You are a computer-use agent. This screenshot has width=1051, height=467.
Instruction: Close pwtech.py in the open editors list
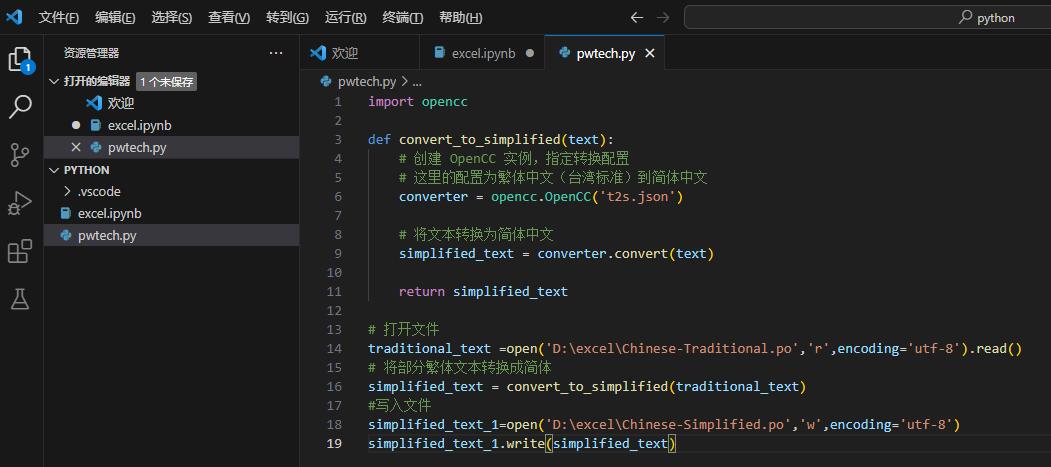coord(76,147)
